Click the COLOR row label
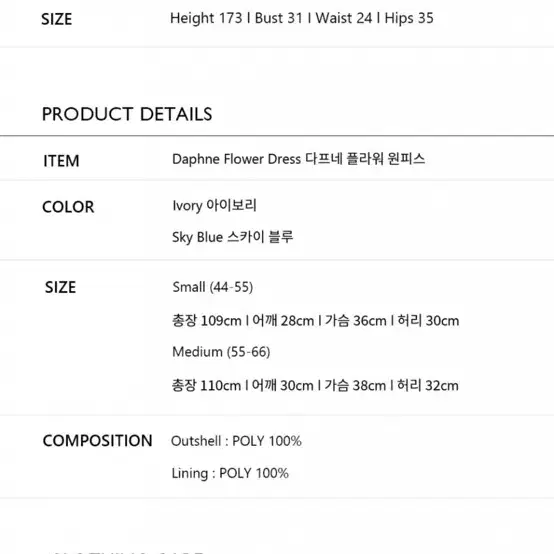Screen dimensions: 554x554 68,207
